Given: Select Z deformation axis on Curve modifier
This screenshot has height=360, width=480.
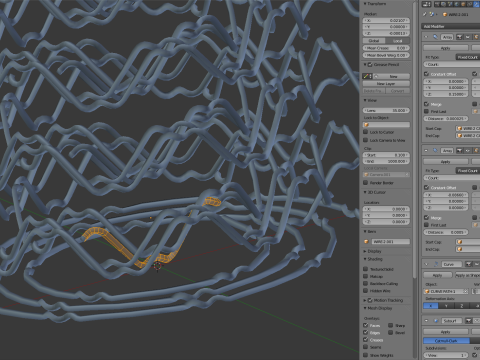Looking at the screenshot, I should pyautogui.click(x=461, y=305).
